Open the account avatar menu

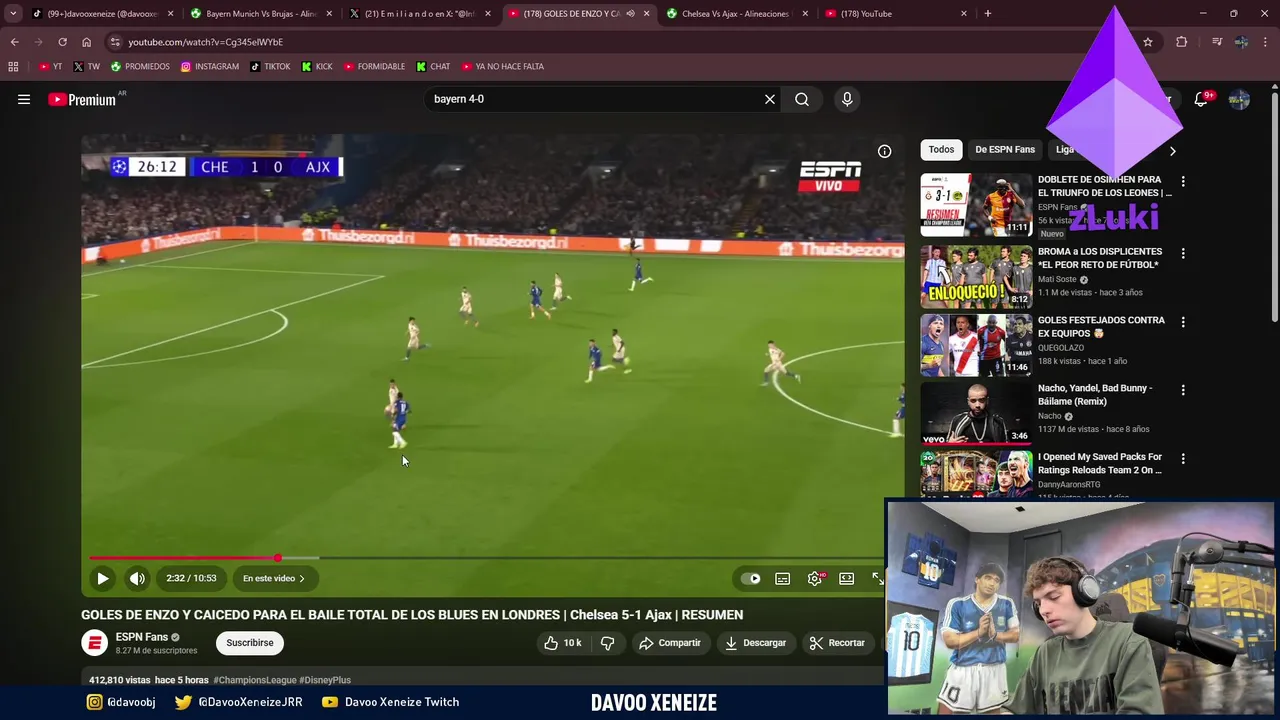click(x=1239, y=99)
